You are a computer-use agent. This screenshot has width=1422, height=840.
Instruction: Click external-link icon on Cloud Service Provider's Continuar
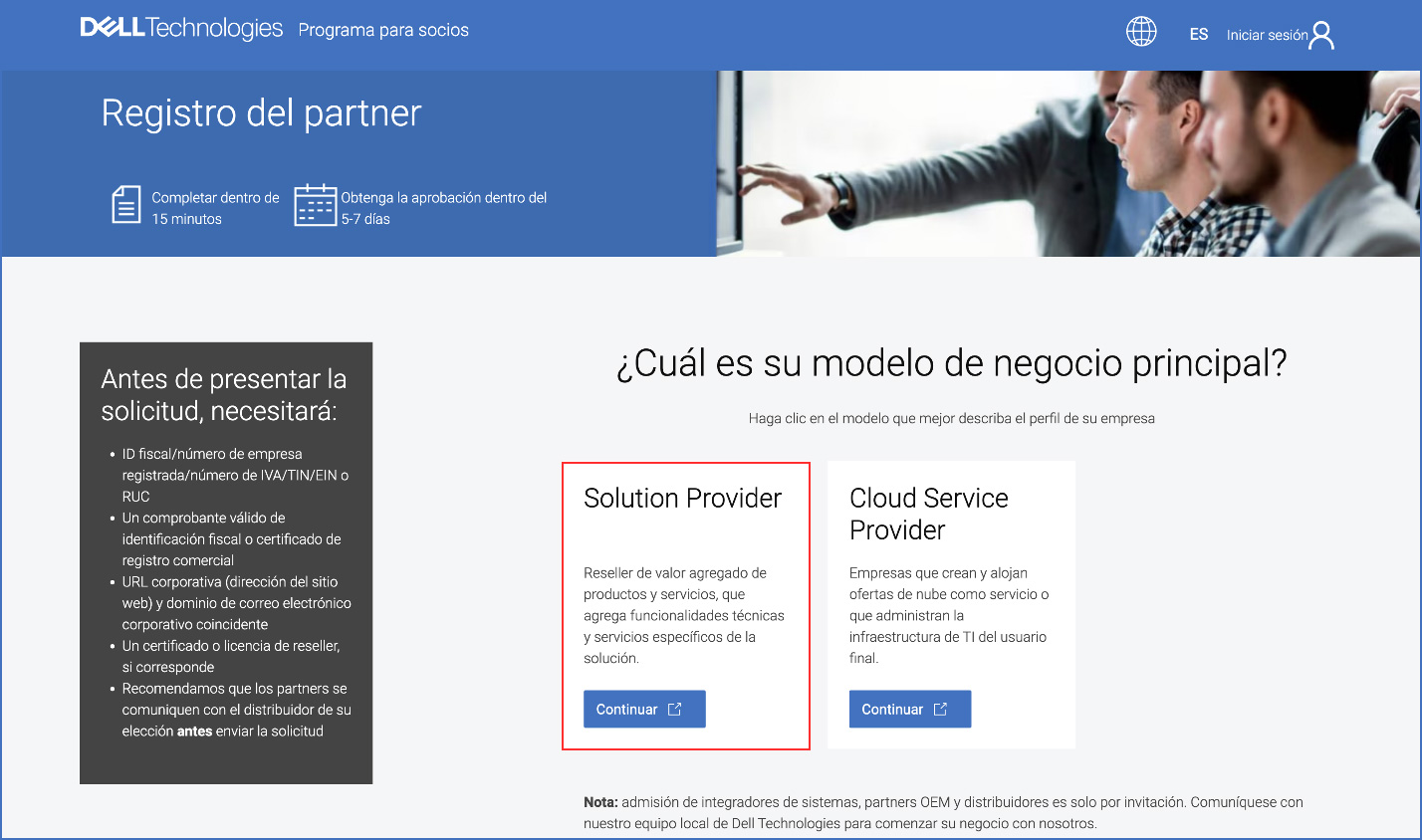940,709
